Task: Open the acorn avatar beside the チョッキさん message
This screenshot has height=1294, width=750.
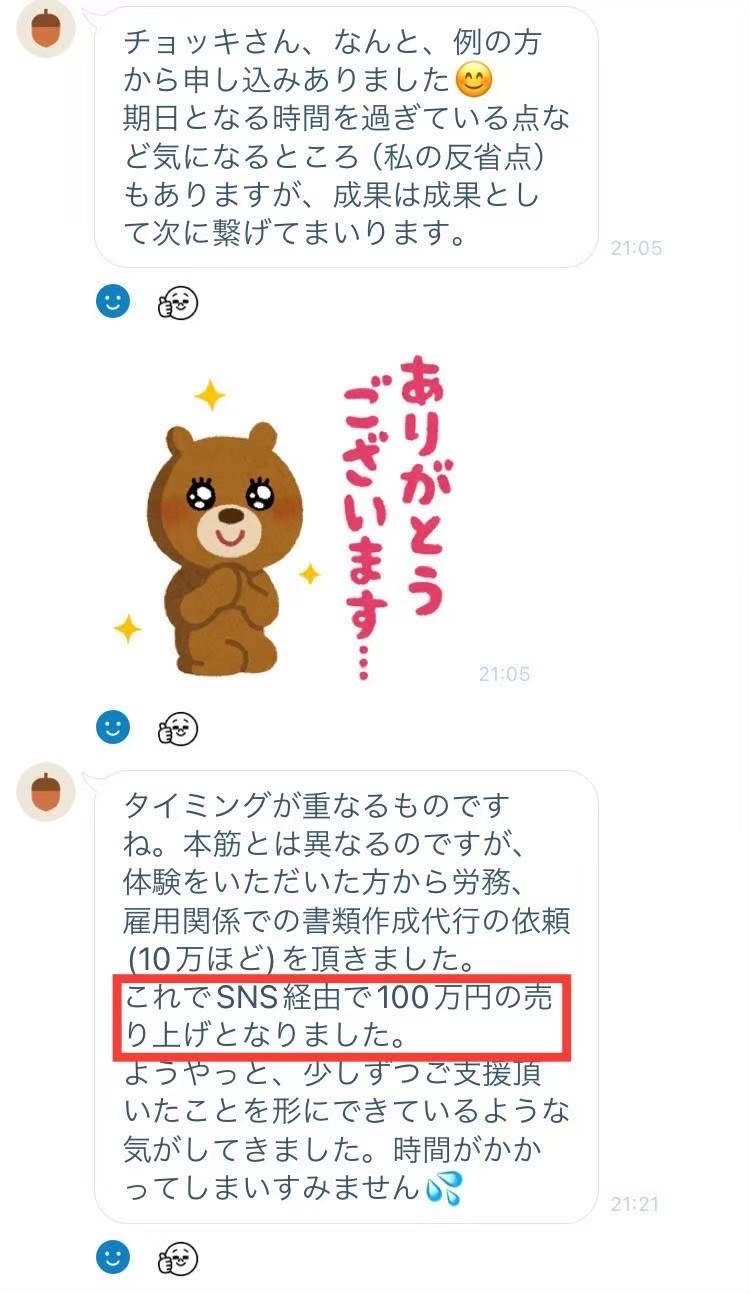Action: coord(46,28)
